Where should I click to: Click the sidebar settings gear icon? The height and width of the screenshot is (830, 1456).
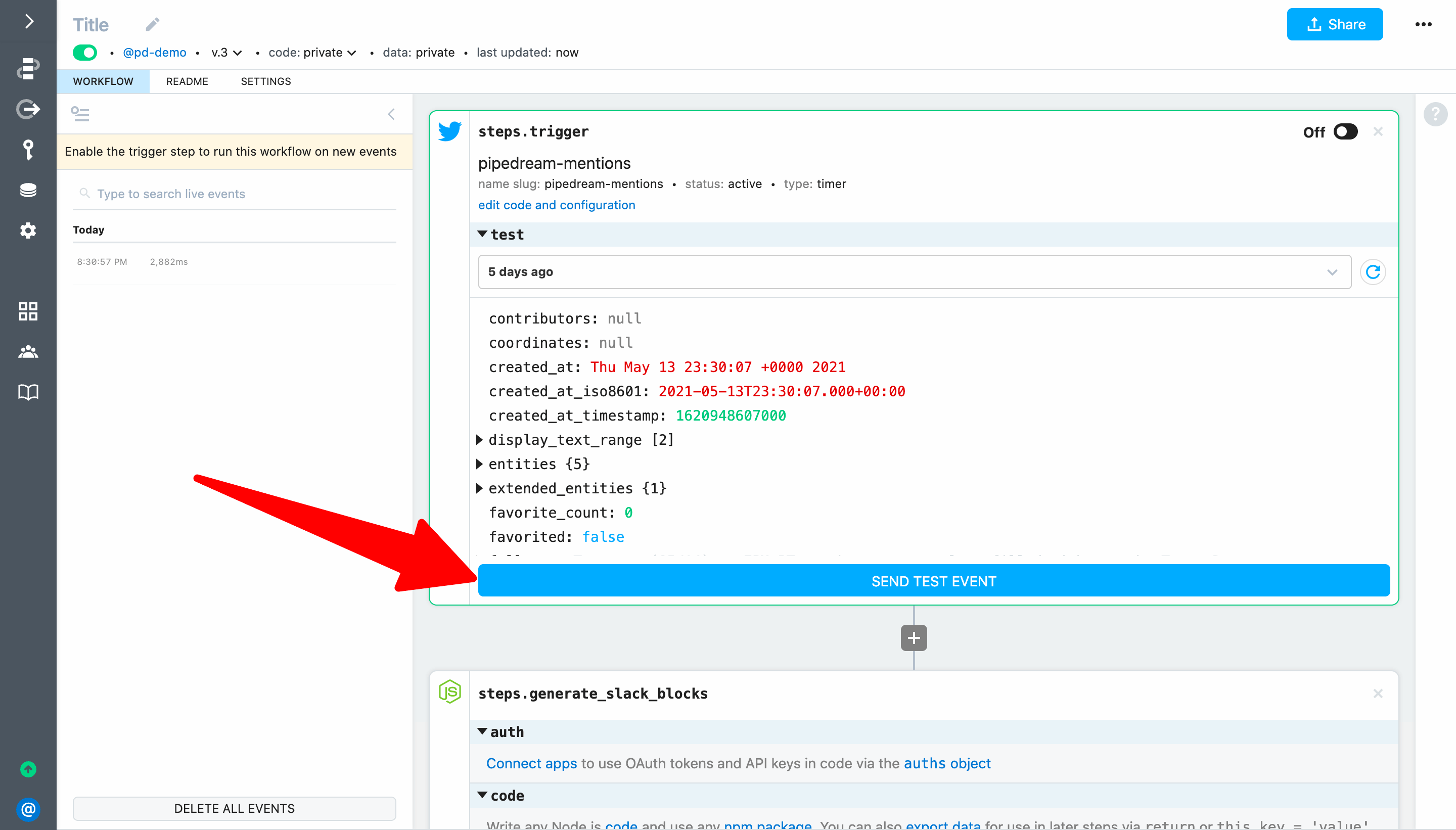click(28, 232)
